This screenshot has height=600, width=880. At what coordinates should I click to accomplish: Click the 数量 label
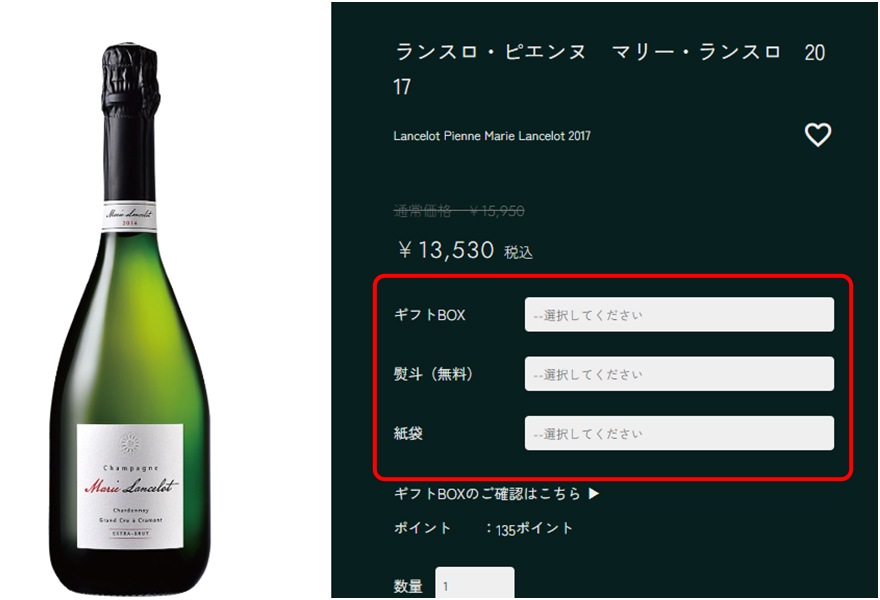(408, 587)
